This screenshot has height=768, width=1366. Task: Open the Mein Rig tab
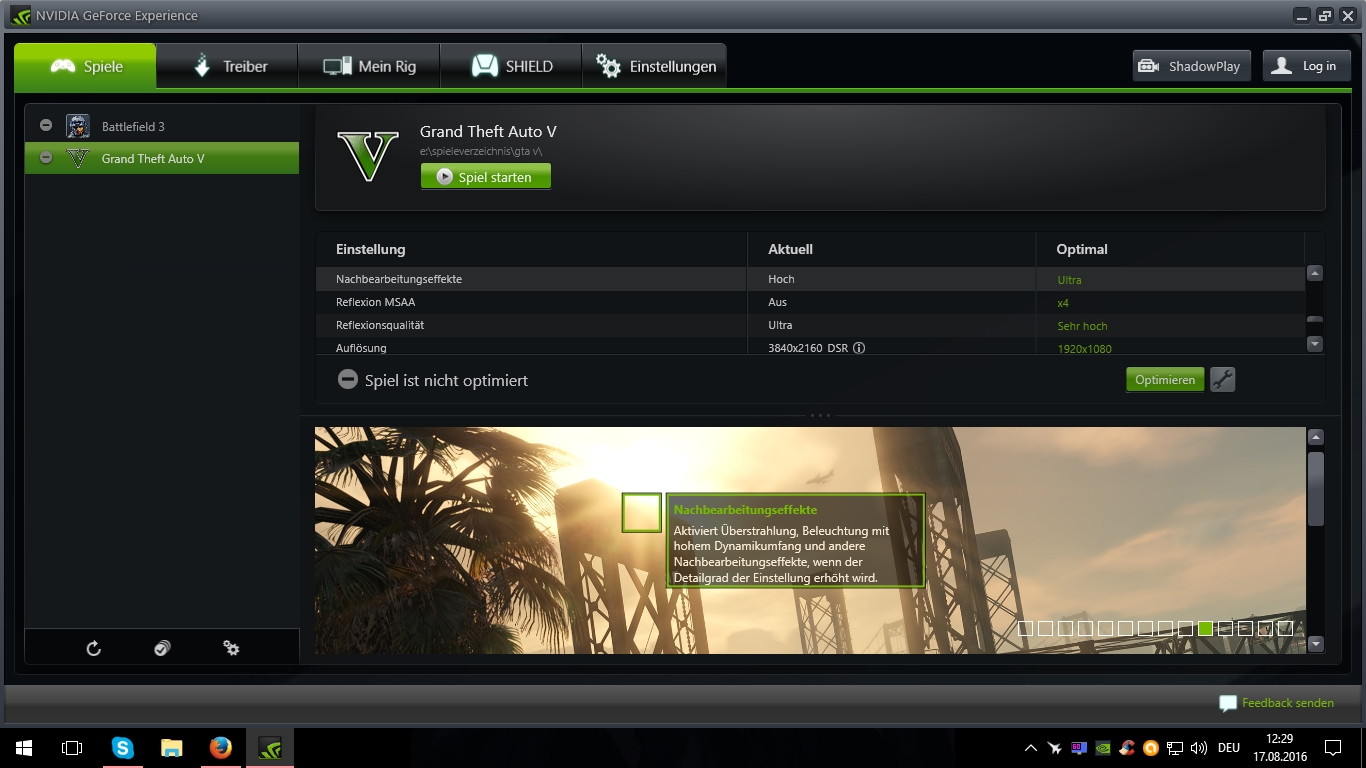[369, 66]
